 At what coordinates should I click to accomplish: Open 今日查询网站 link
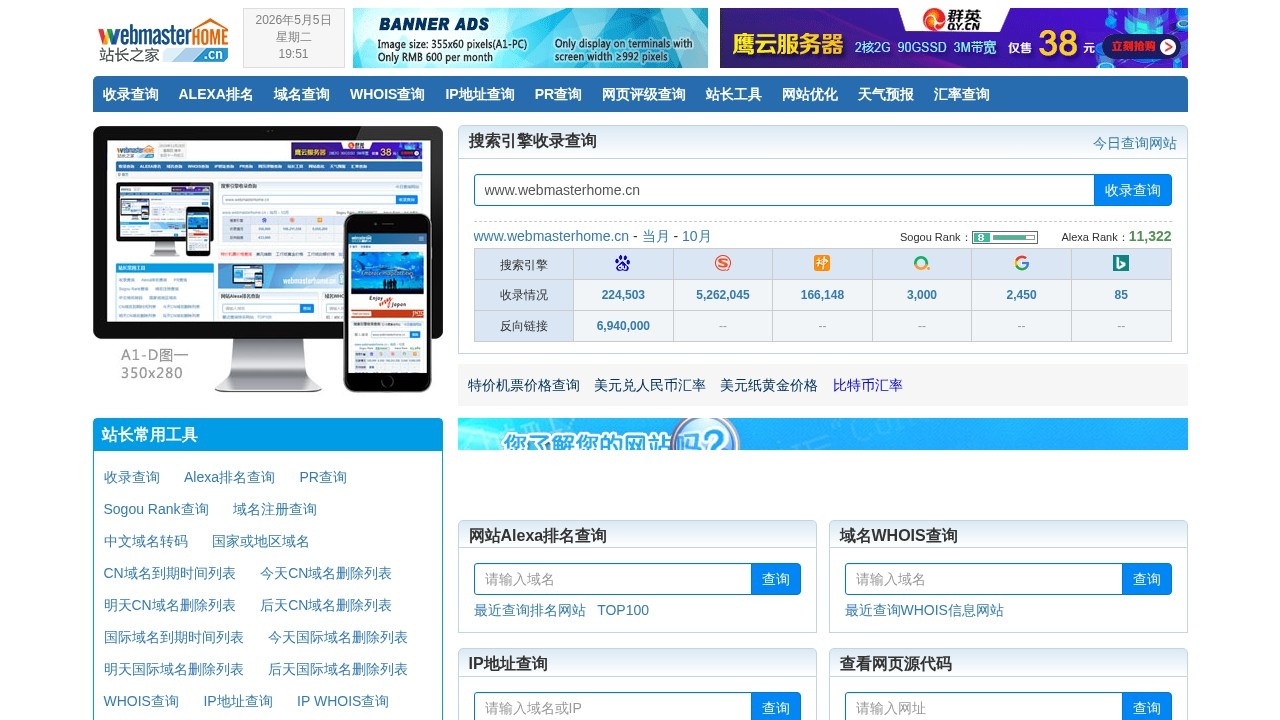point(1135,143)
